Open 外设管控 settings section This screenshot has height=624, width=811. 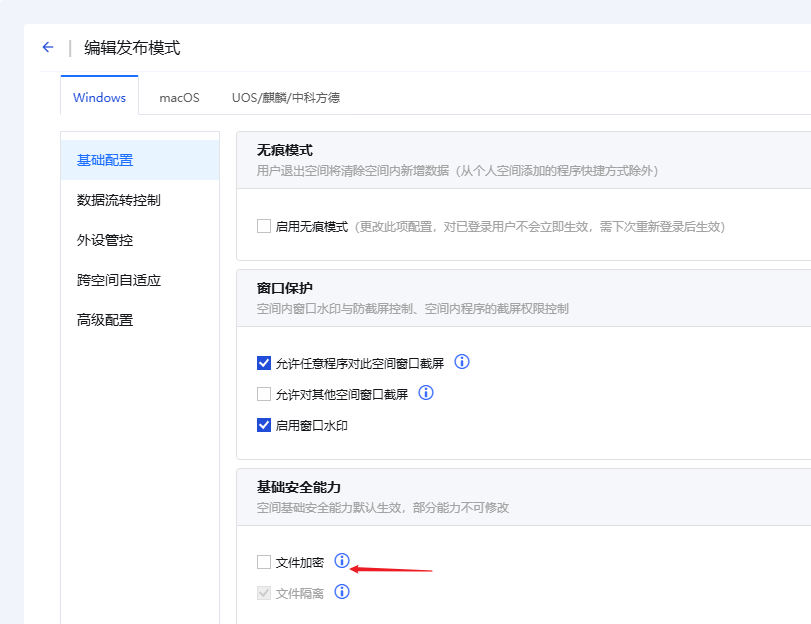(x=104, y=240)
